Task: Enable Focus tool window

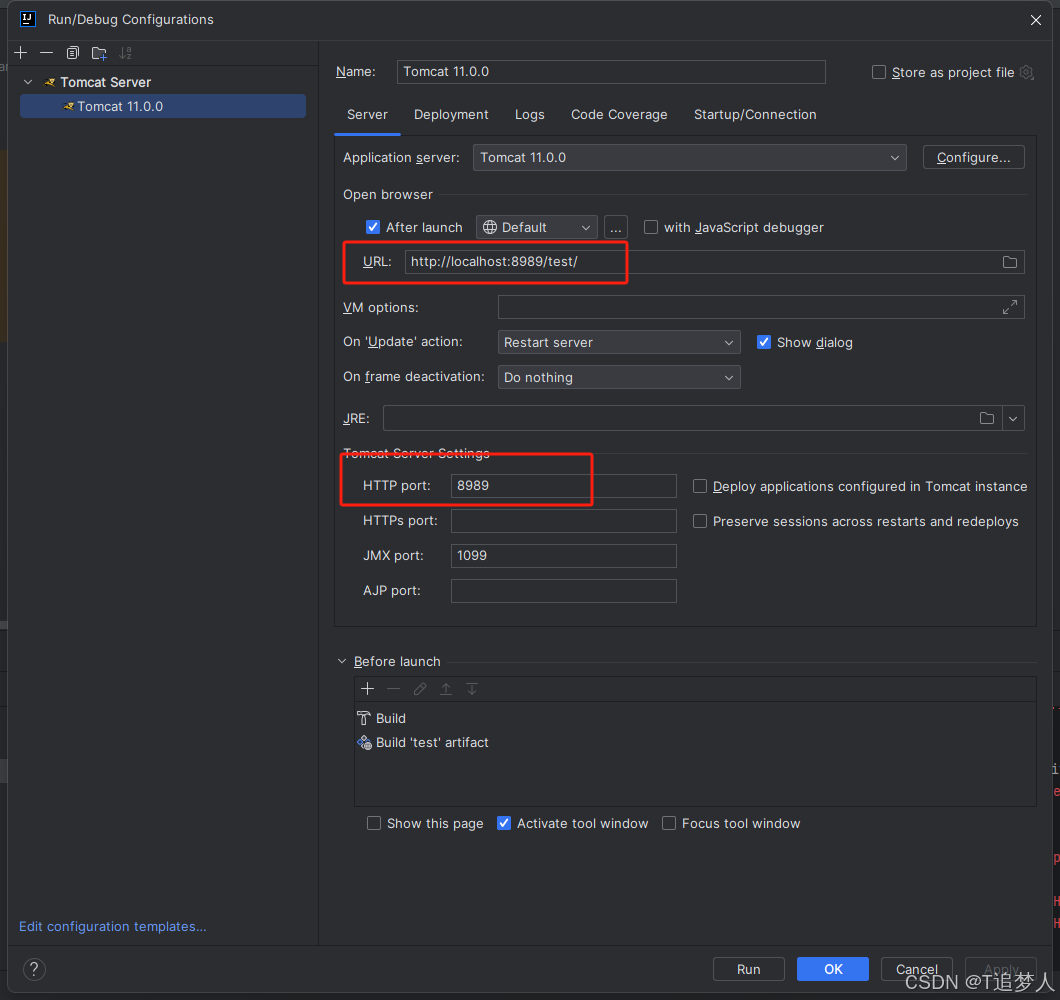Action: coord(669,823)
